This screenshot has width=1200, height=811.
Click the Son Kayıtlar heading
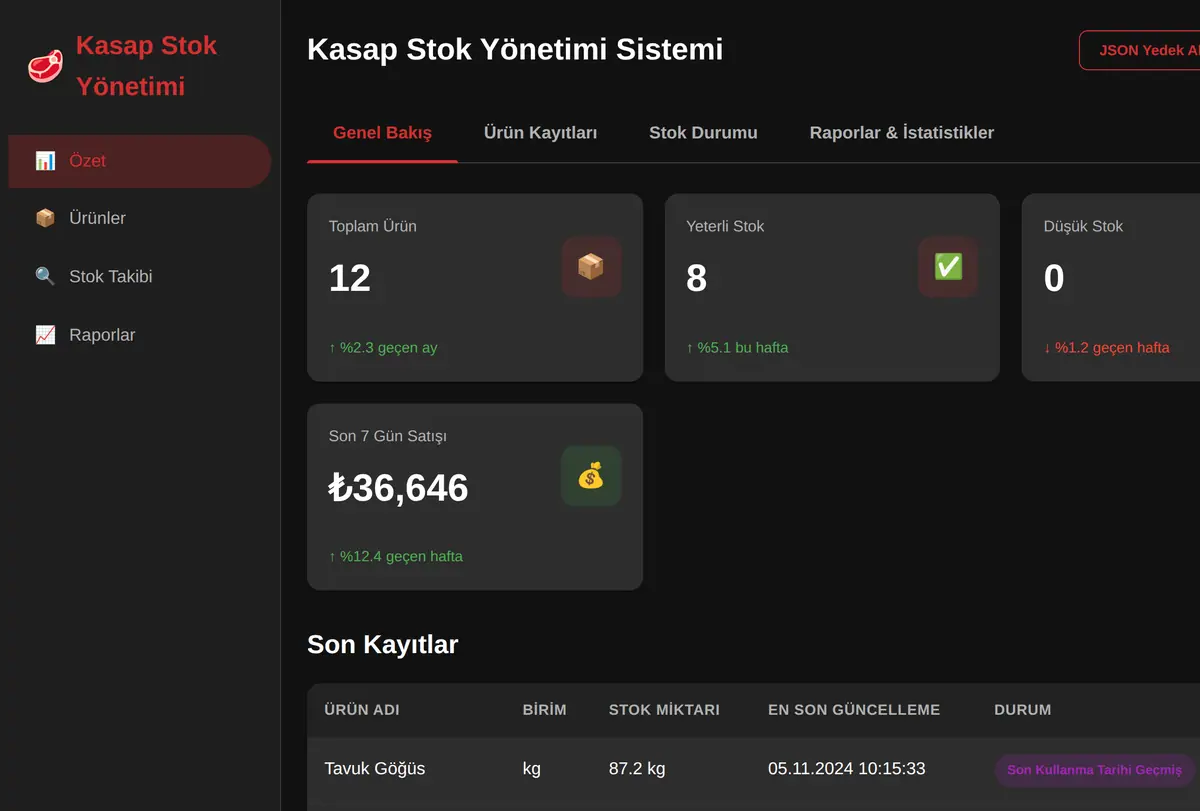[x=382, y=644]
